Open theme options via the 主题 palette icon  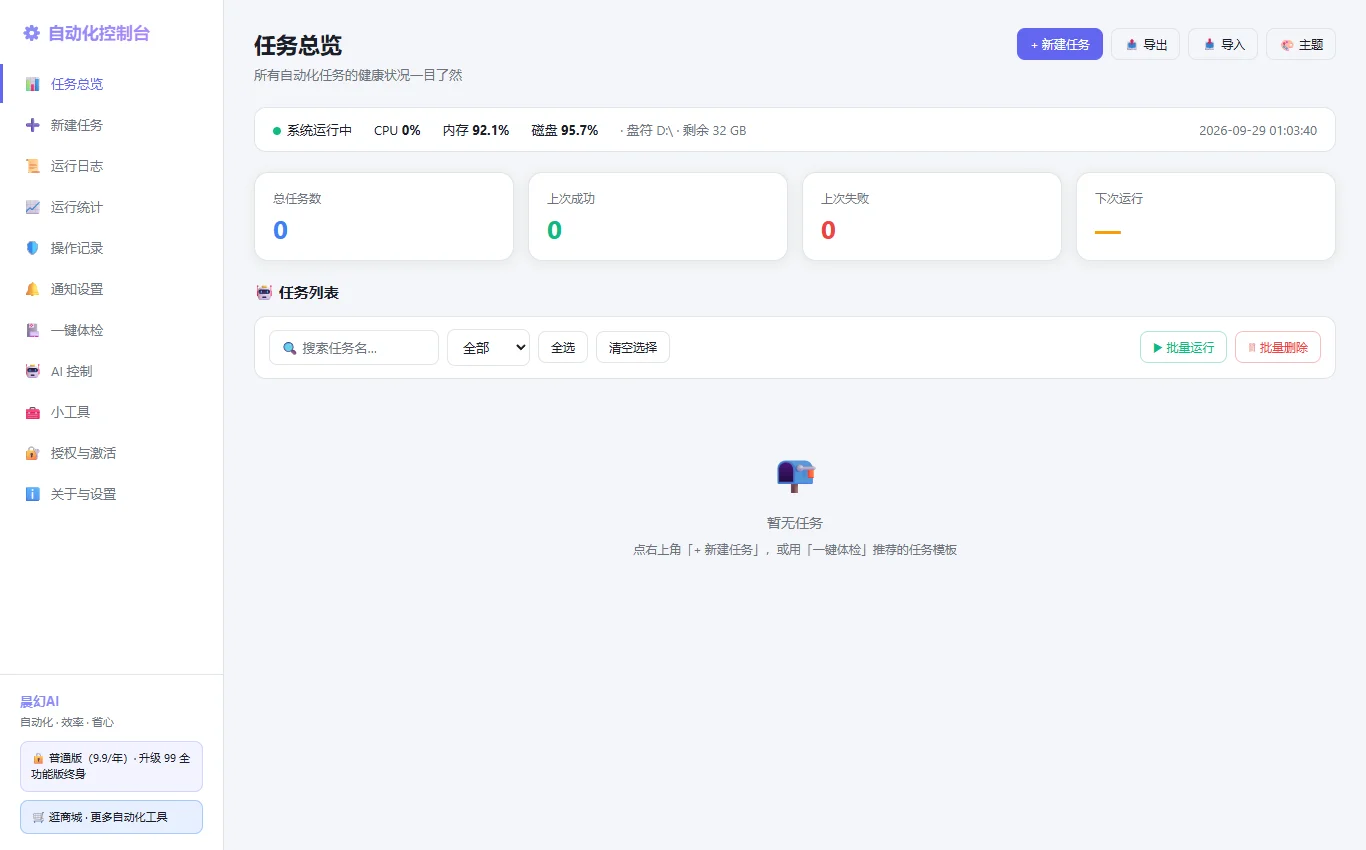(1287, 45)
